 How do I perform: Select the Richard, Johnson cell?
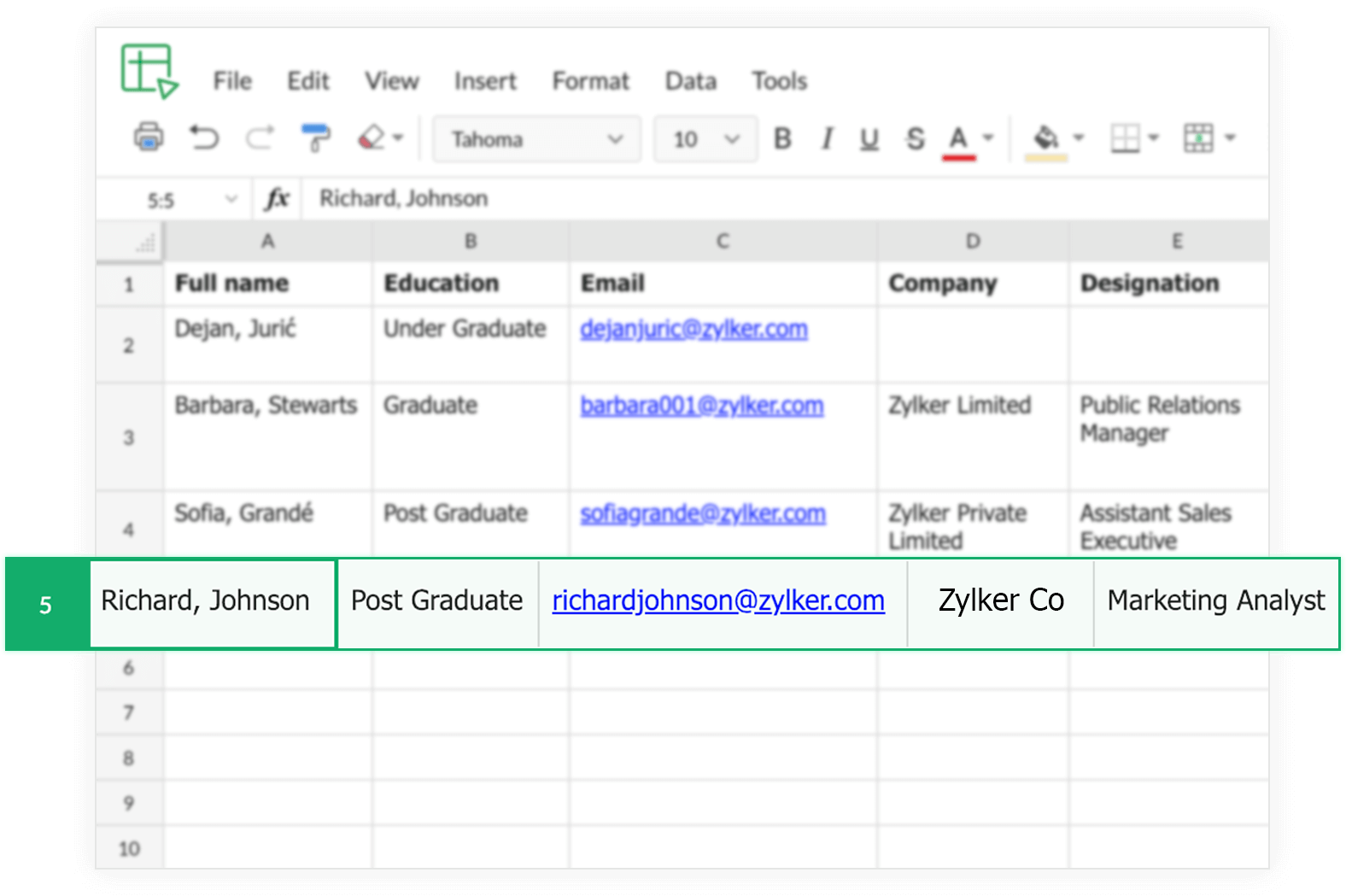click(213, 604)
